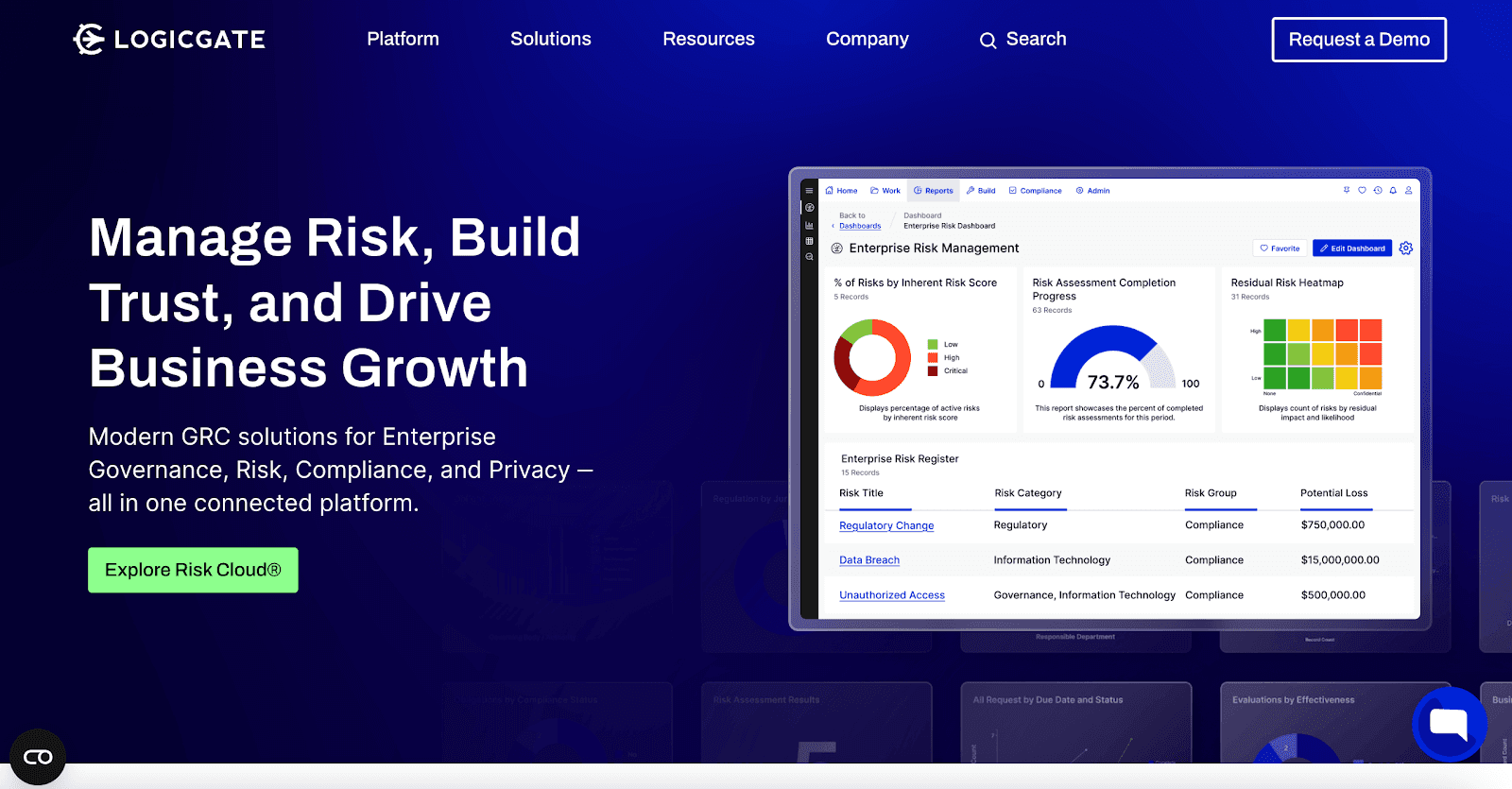1512x789 pixels.
Task: Click the Critical dark red legend swatch
Action: (x=933, y=371)
